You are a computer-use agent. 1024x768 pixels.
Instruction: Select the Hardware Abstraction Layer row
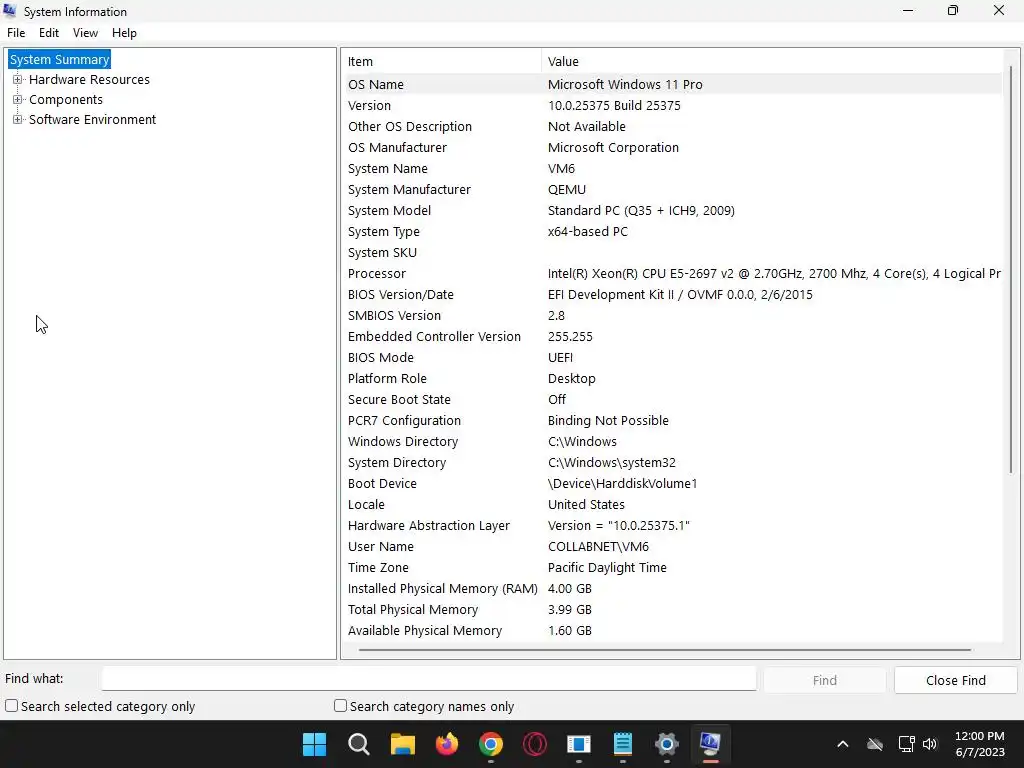click(x=674, y=526)
